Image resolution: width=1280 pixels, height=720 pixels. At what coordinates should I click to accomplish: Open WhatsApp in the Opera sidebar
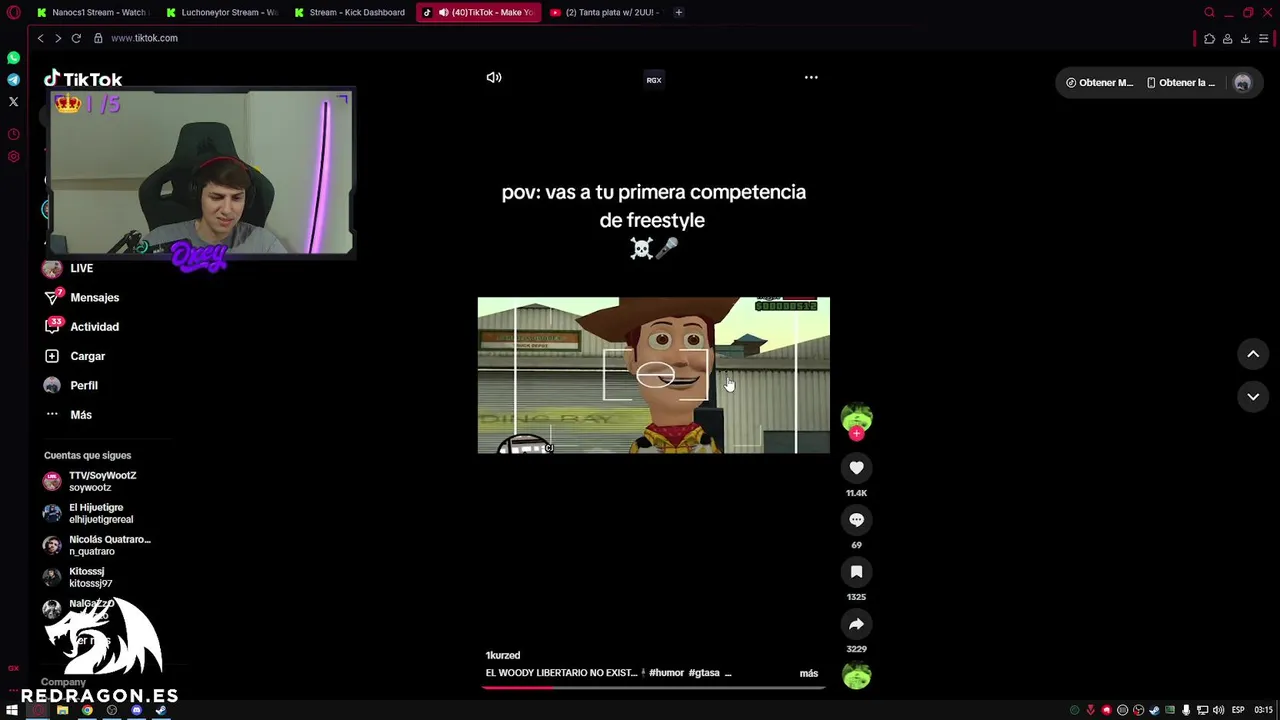point(13,58)
